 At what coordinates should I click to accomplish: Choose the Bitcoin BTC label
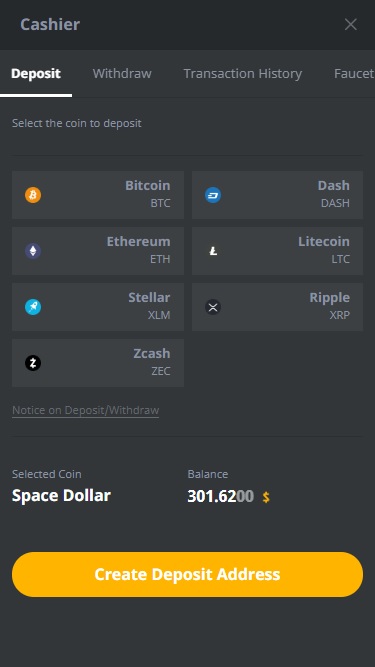pos(148,194)
